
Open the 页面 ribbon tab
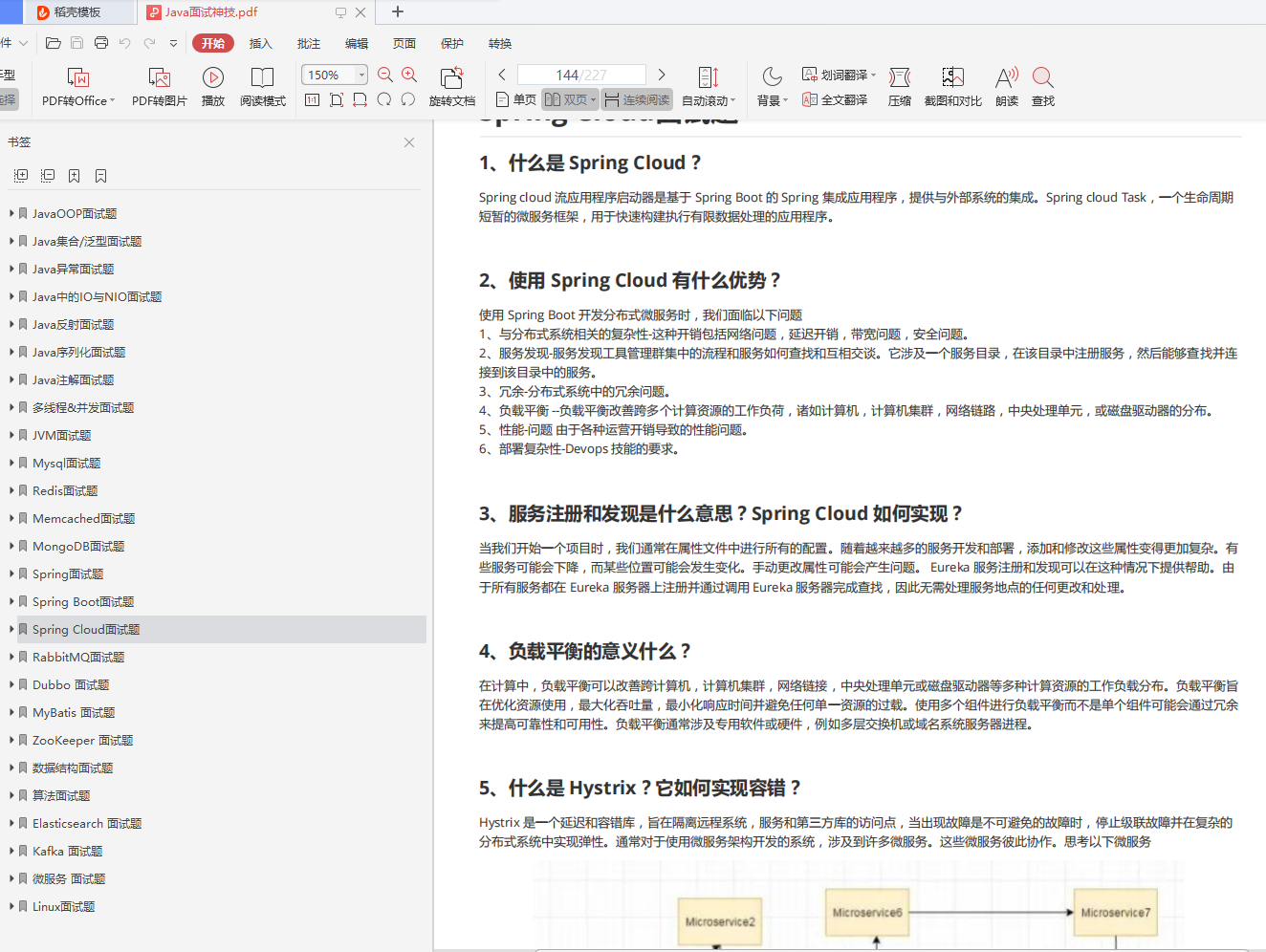point(404,43)
